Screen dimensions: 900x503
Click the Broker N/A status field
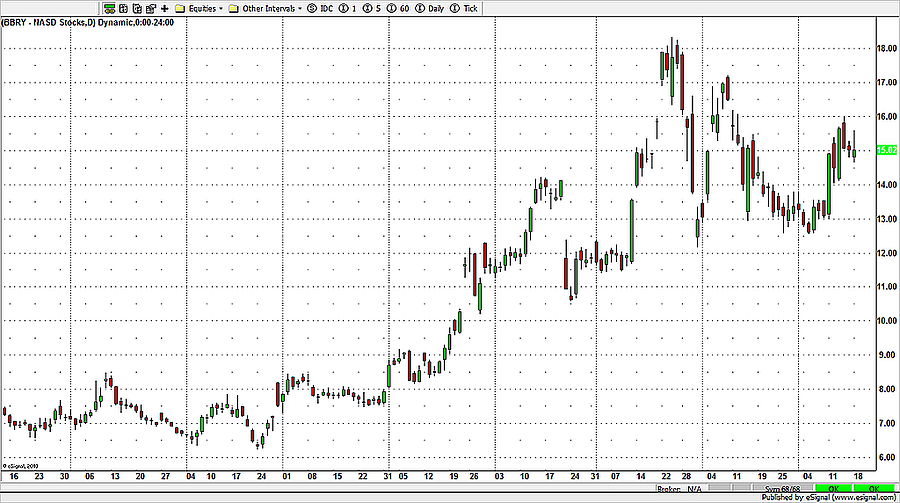[x=679, y=488]
